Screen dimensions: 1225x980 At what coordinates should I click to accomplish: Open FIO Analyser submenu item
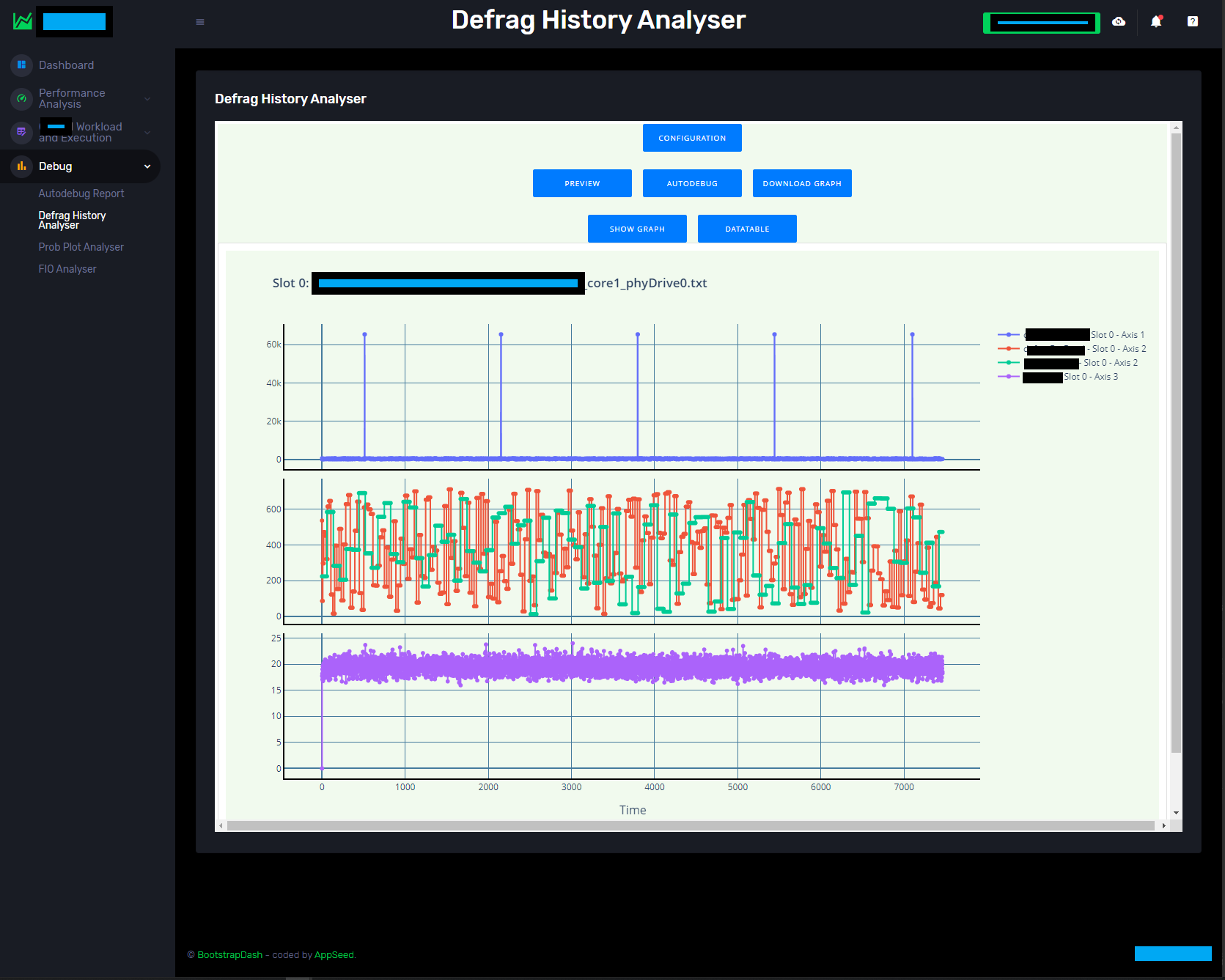point(67,269)
